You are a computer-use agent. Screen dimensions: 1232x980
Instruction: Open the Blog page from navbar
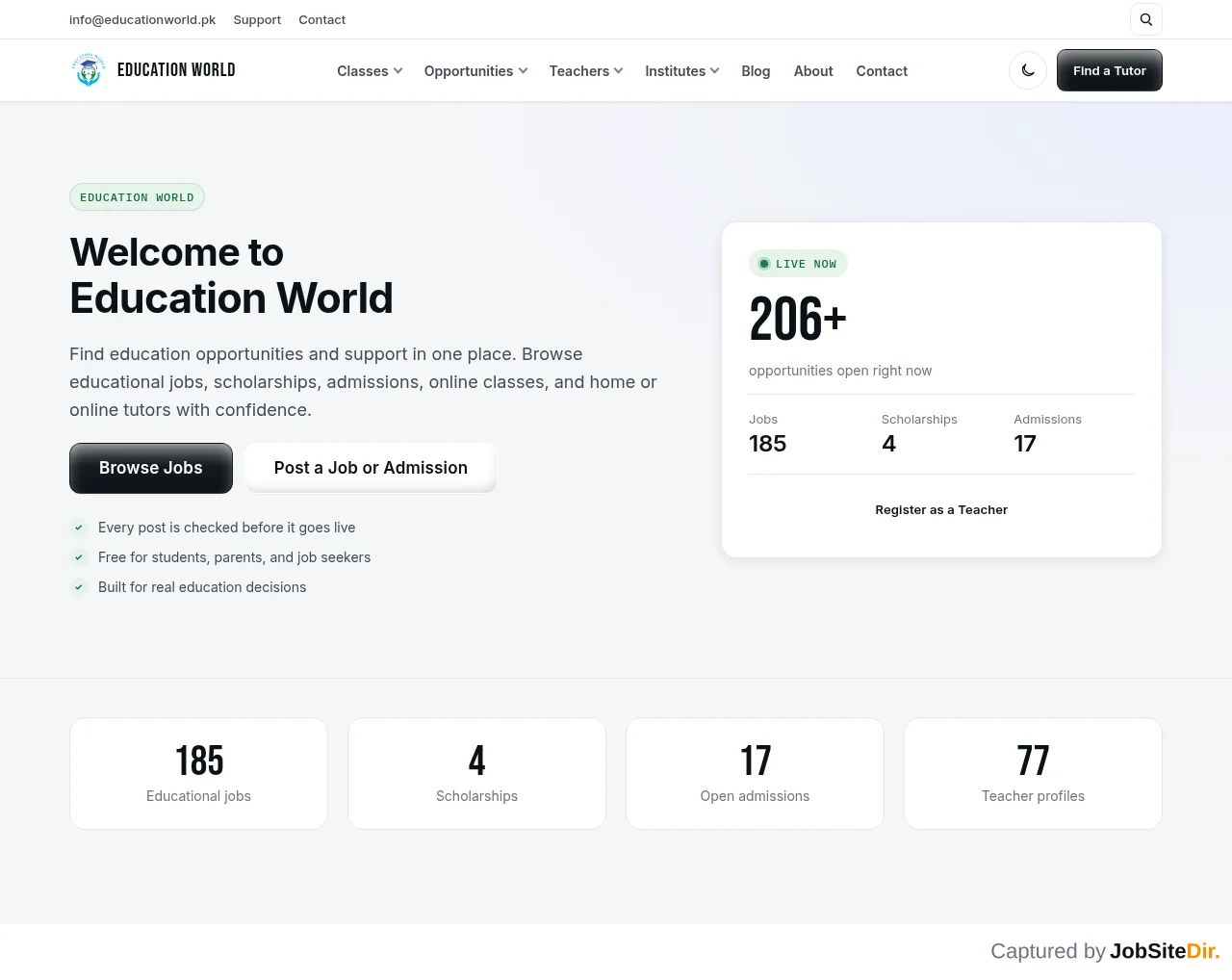[756, 71]
